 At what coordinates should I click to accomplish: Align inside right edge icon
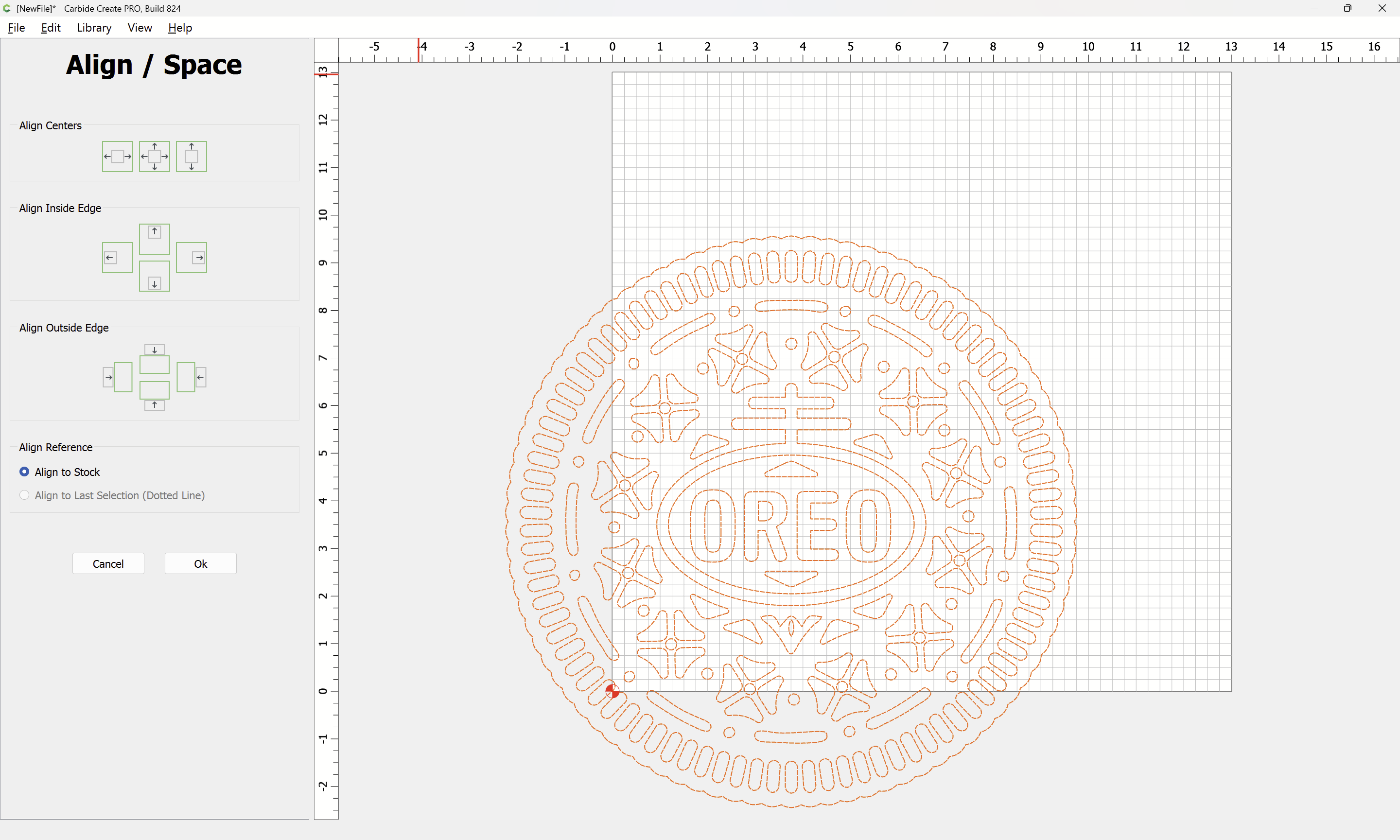click(x=191, y=258)
